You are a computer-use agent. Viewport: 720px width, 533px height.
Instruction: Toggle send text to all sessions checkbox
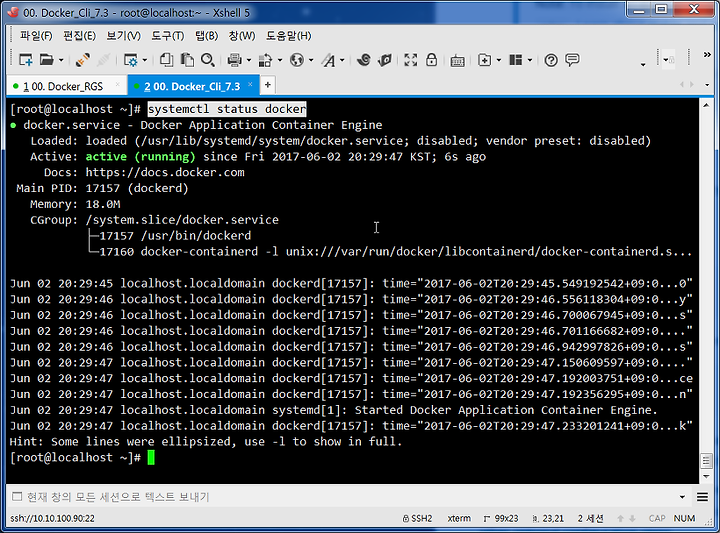point(17,497)
